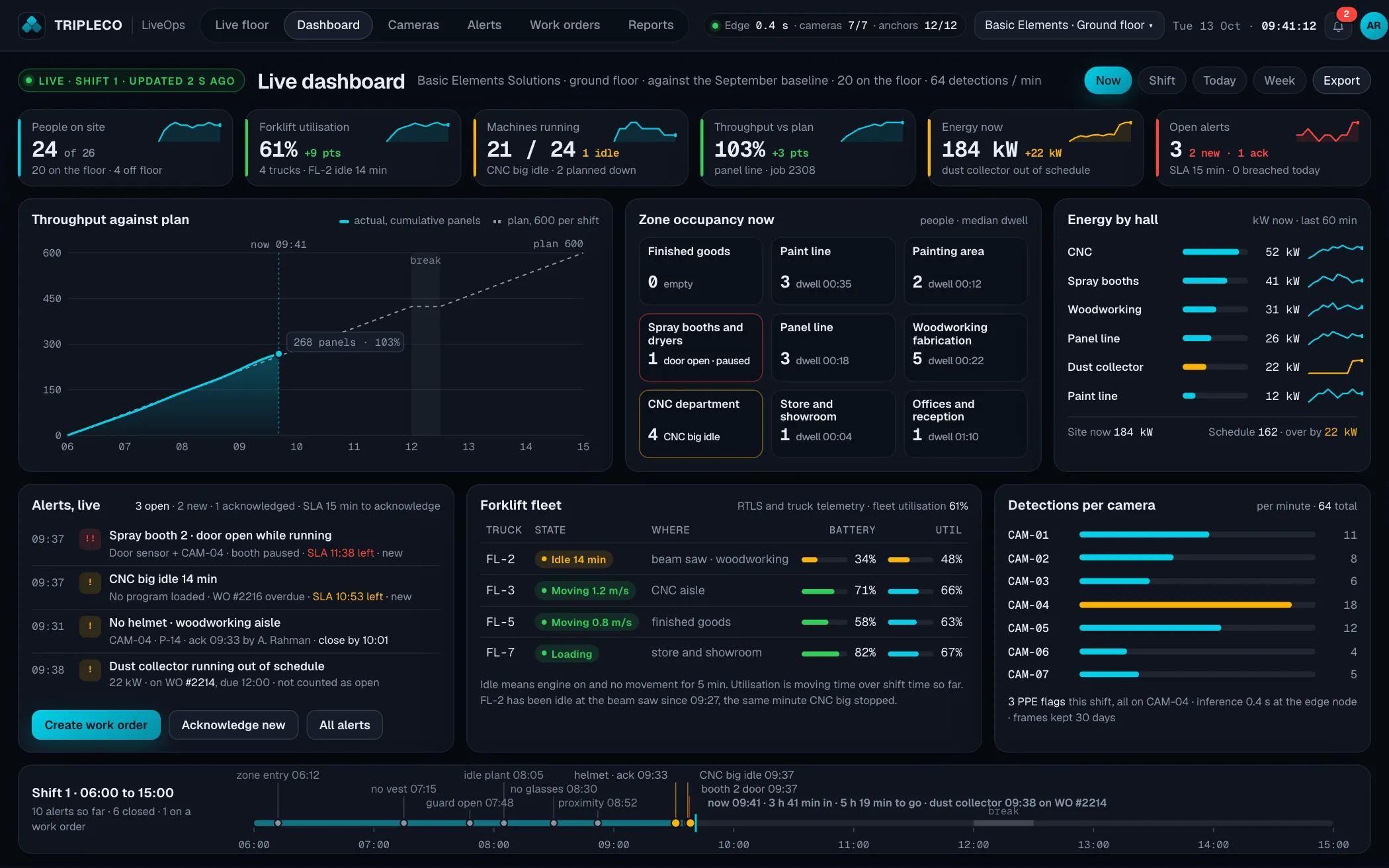Click the 268 panels chart tooltip
Screen dimensions: 1389x868
point(346,342)
